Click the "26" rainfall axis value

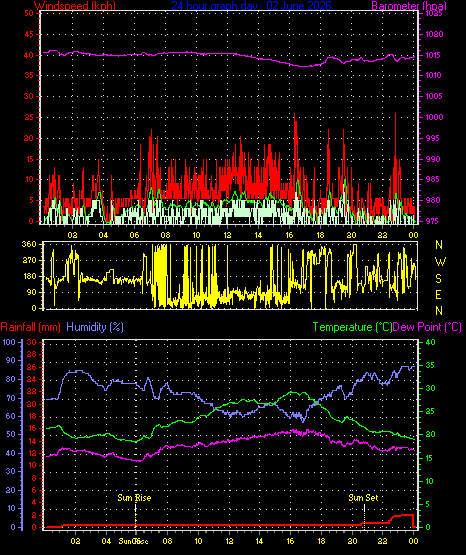pyautogui.click(x=32, y=367)
